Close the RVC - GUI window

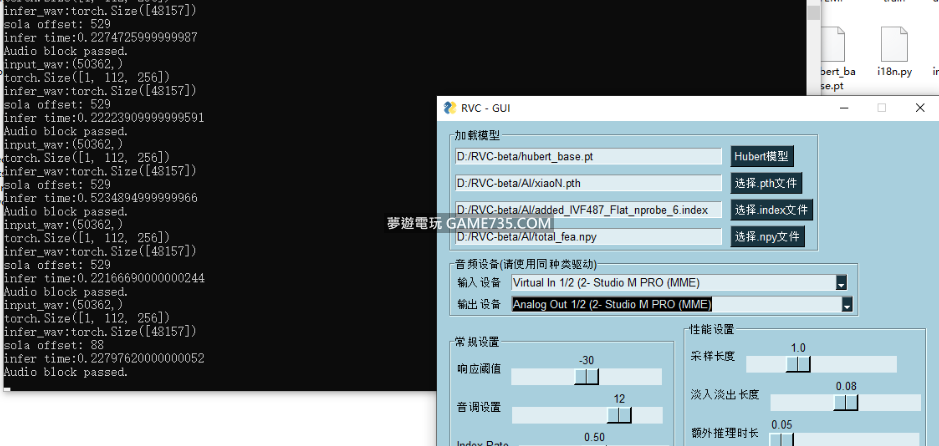[x=920, y=108]
